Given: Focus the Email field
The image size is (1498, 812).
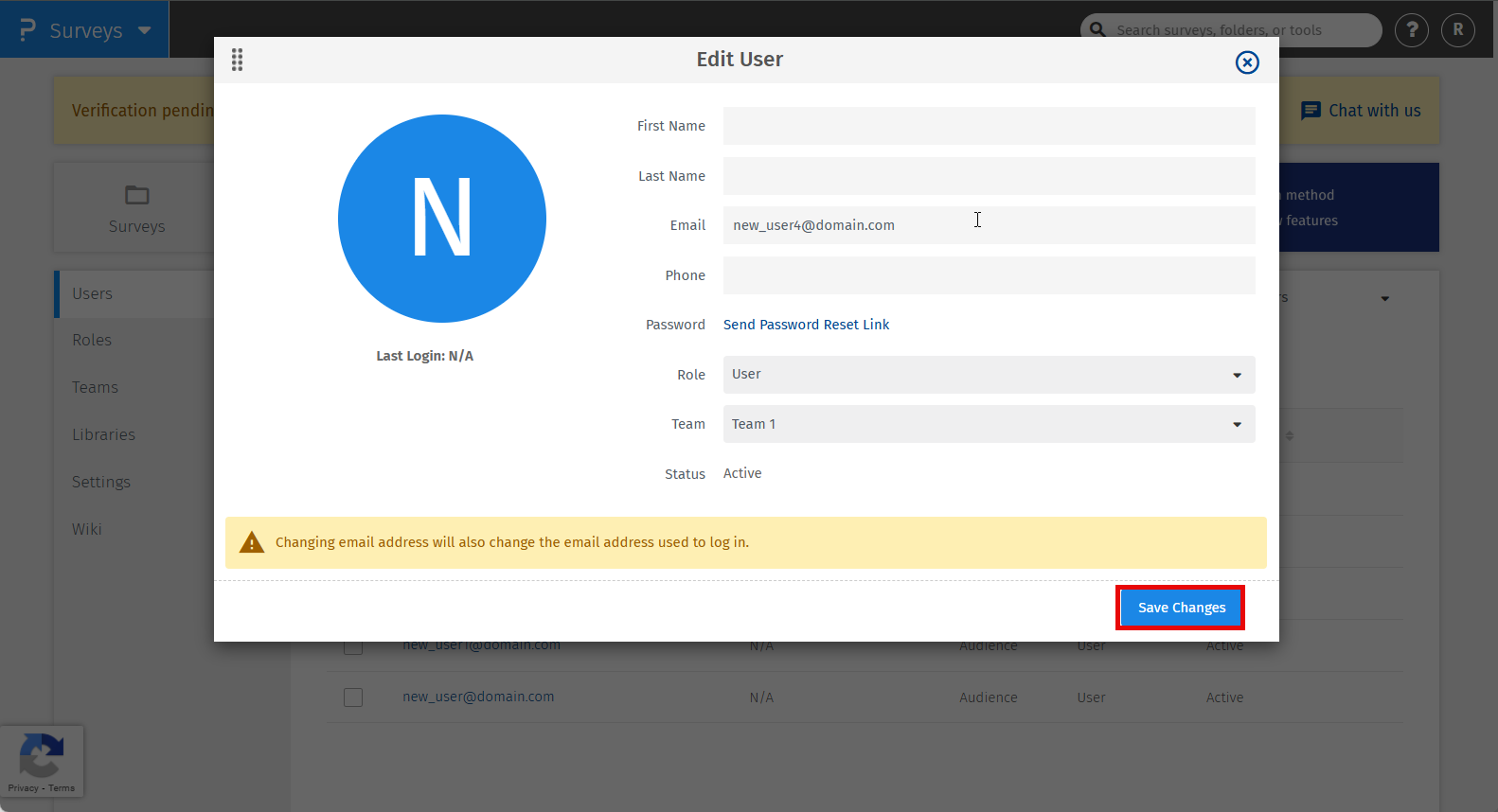Looking at the screenshot, I should pos(989,225).
